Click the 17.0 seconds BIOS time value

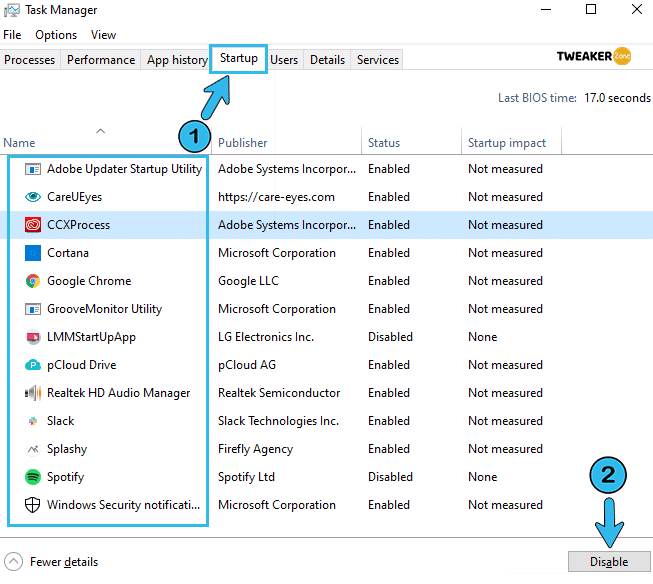coord(617,98)
